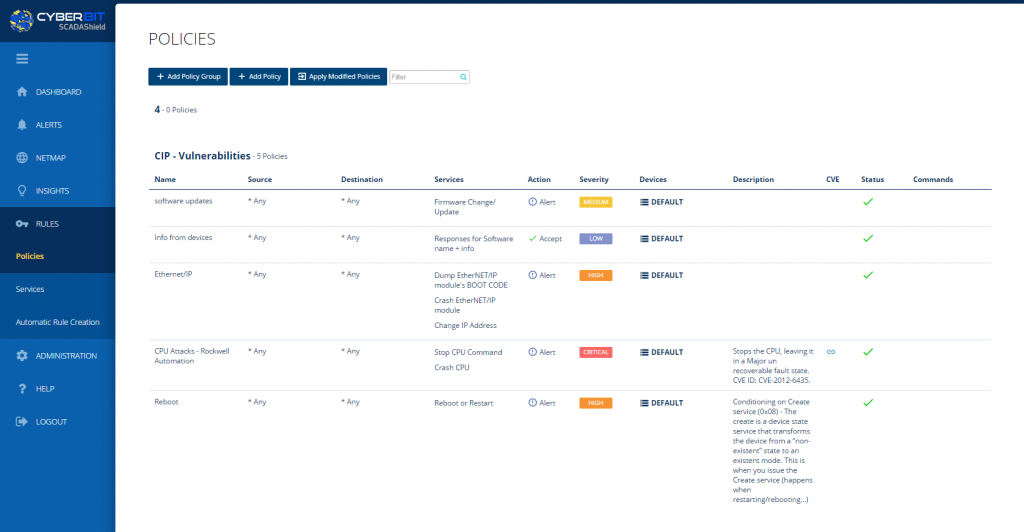Image resolution: width=1024 pixels, height=532 pixels.
Task: Click the Dashboard home icon
Action: [x=21, y=92]
